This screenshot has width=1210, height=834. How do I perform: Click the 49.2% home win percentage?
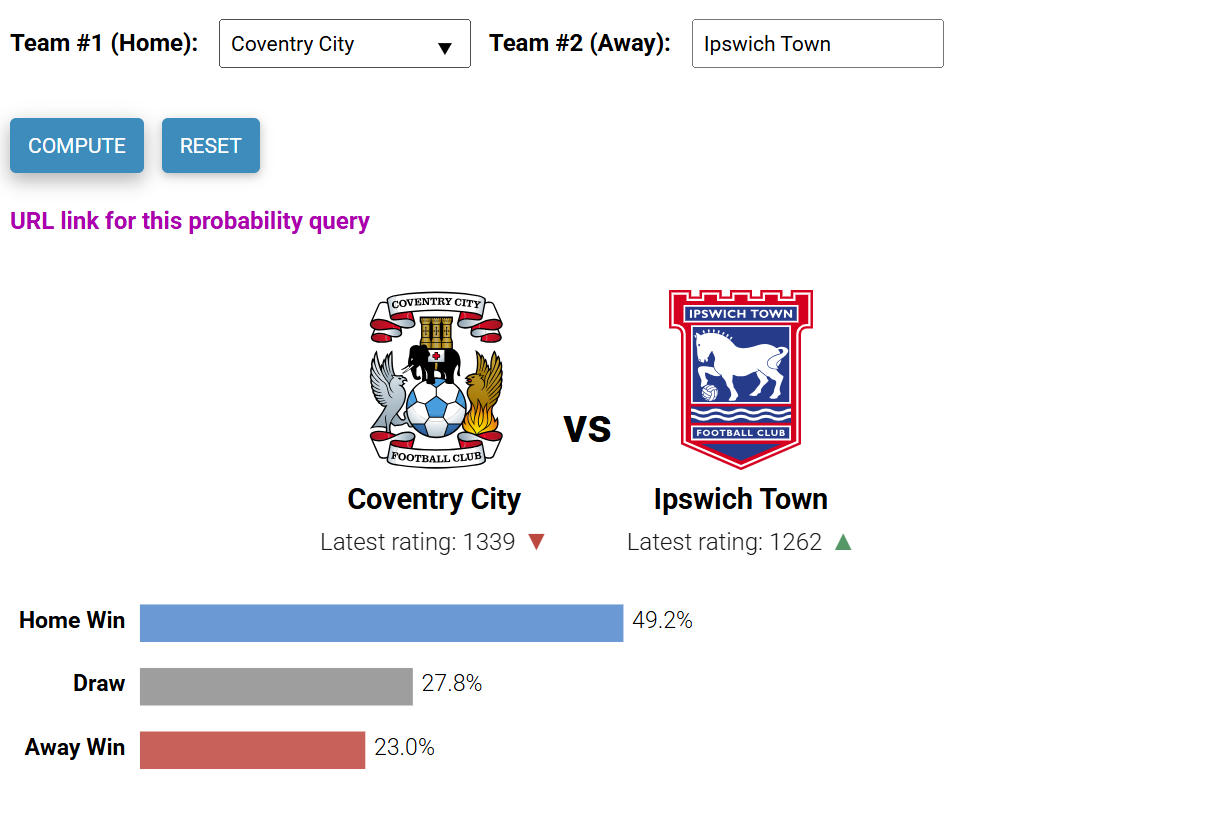tap(662, 621)
